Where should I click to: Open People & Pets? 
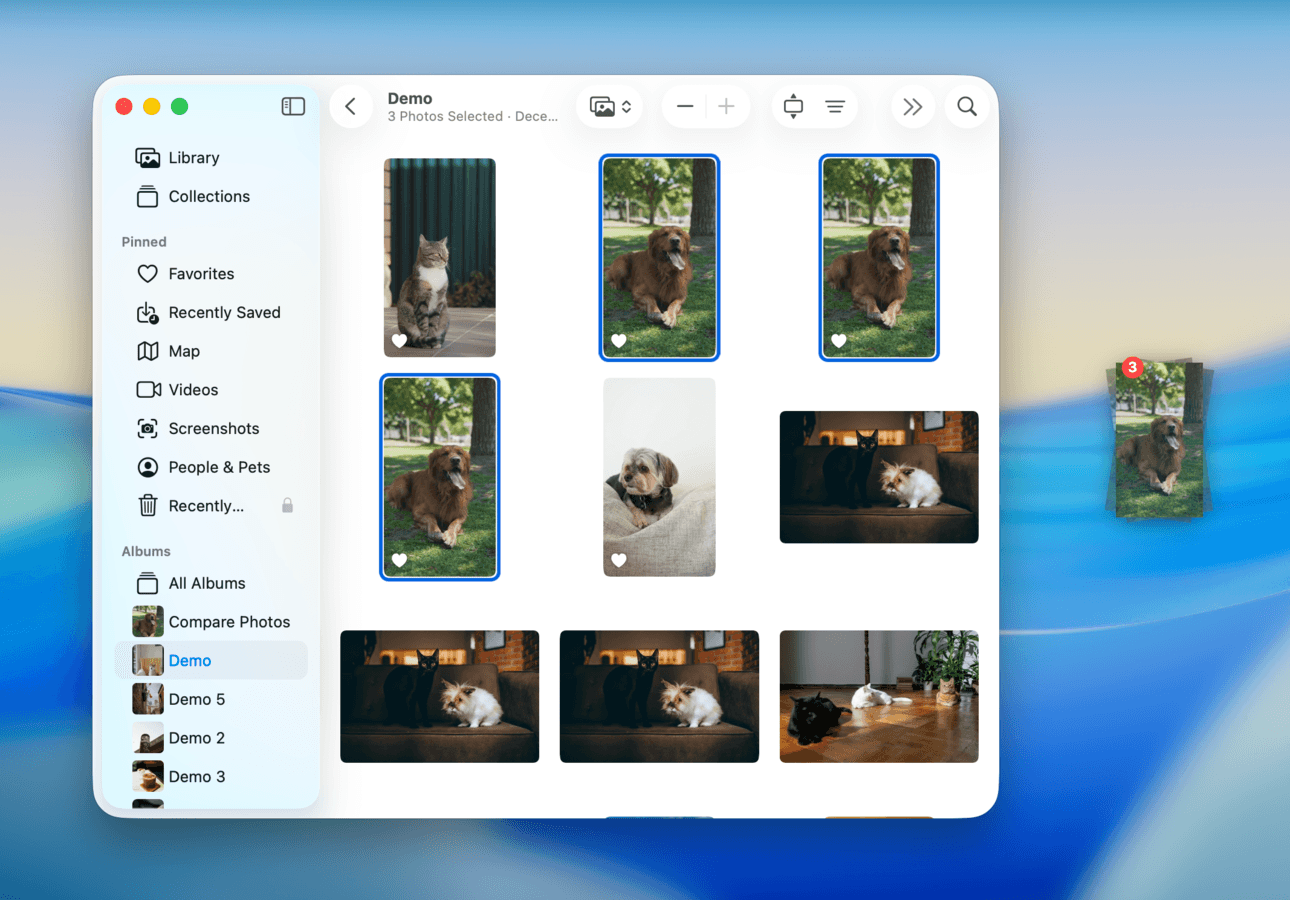point(211,467)
